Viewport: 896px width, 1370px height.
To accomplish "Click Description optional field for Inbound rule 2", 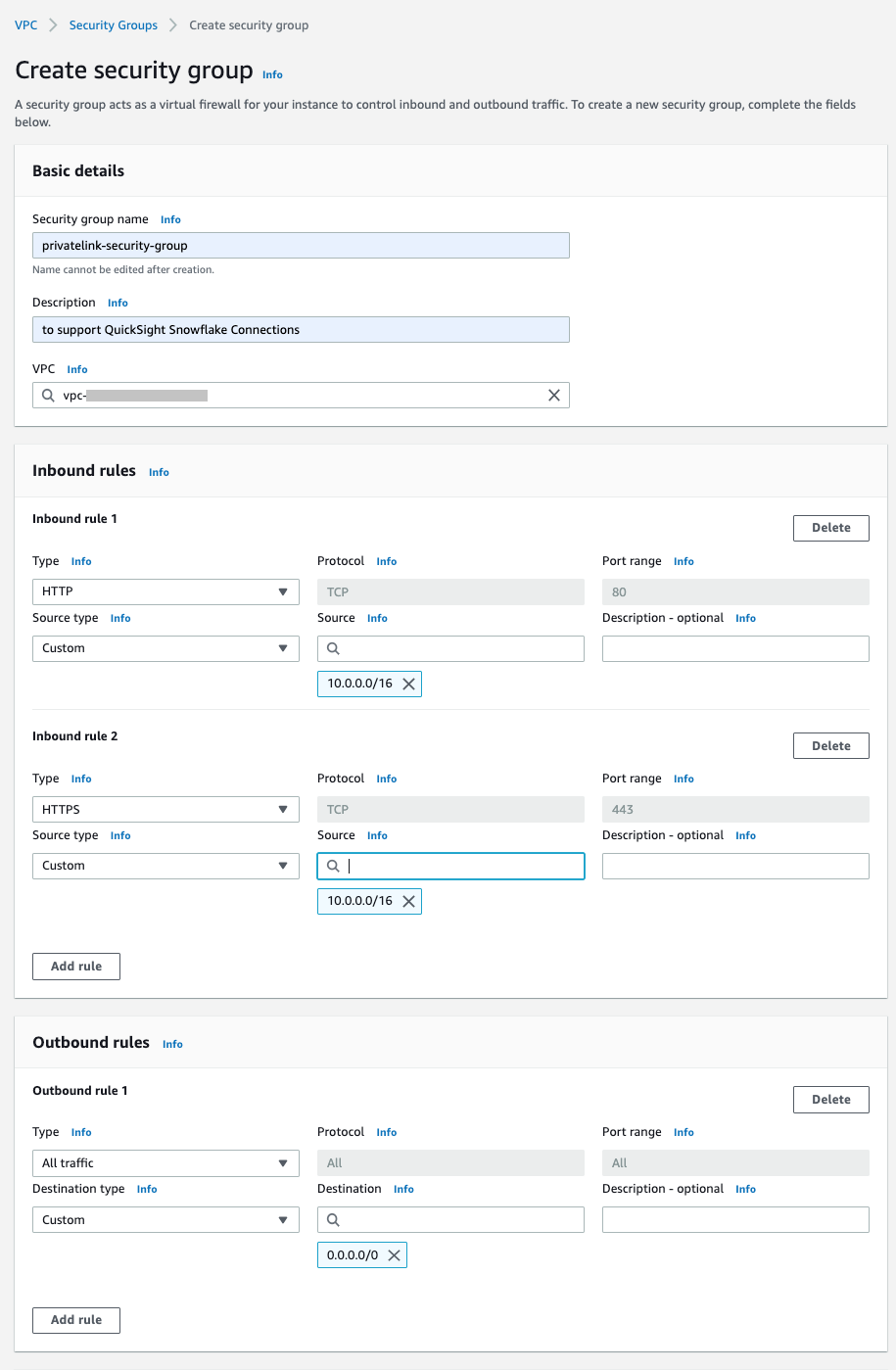I will 735,866.
